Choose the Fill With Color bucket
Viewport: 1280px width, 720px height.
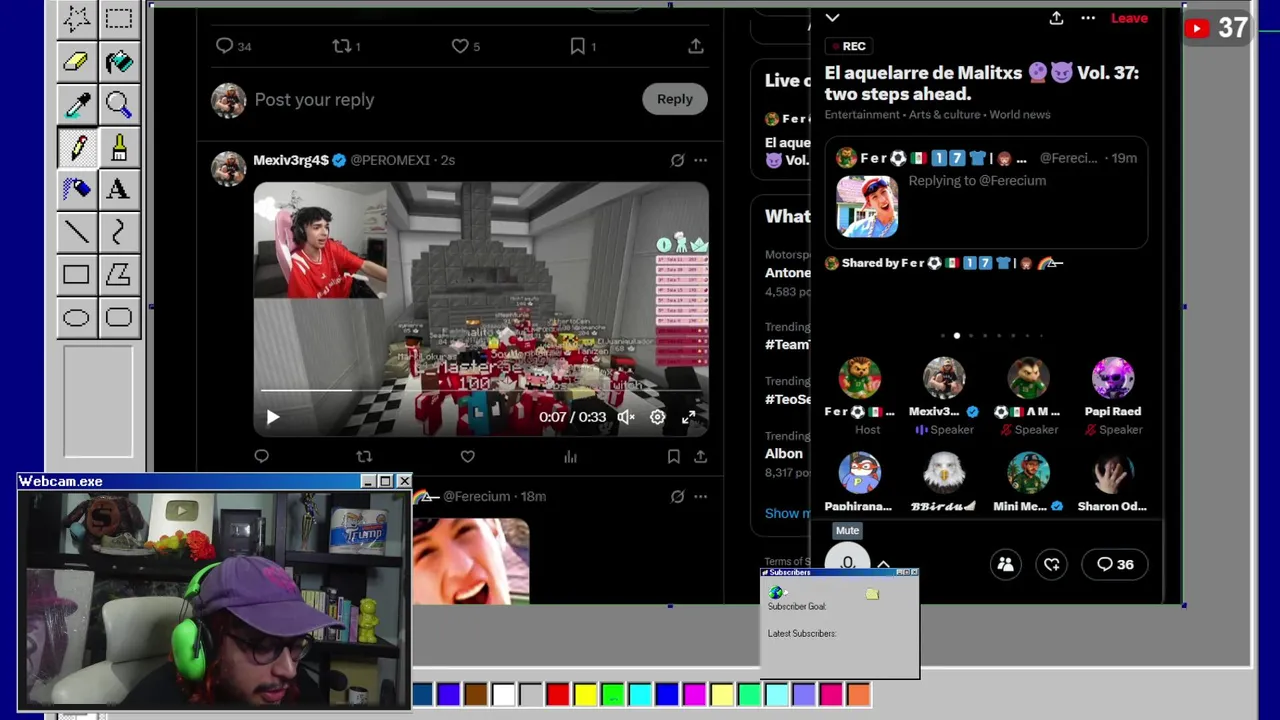[x=119, y=61]
